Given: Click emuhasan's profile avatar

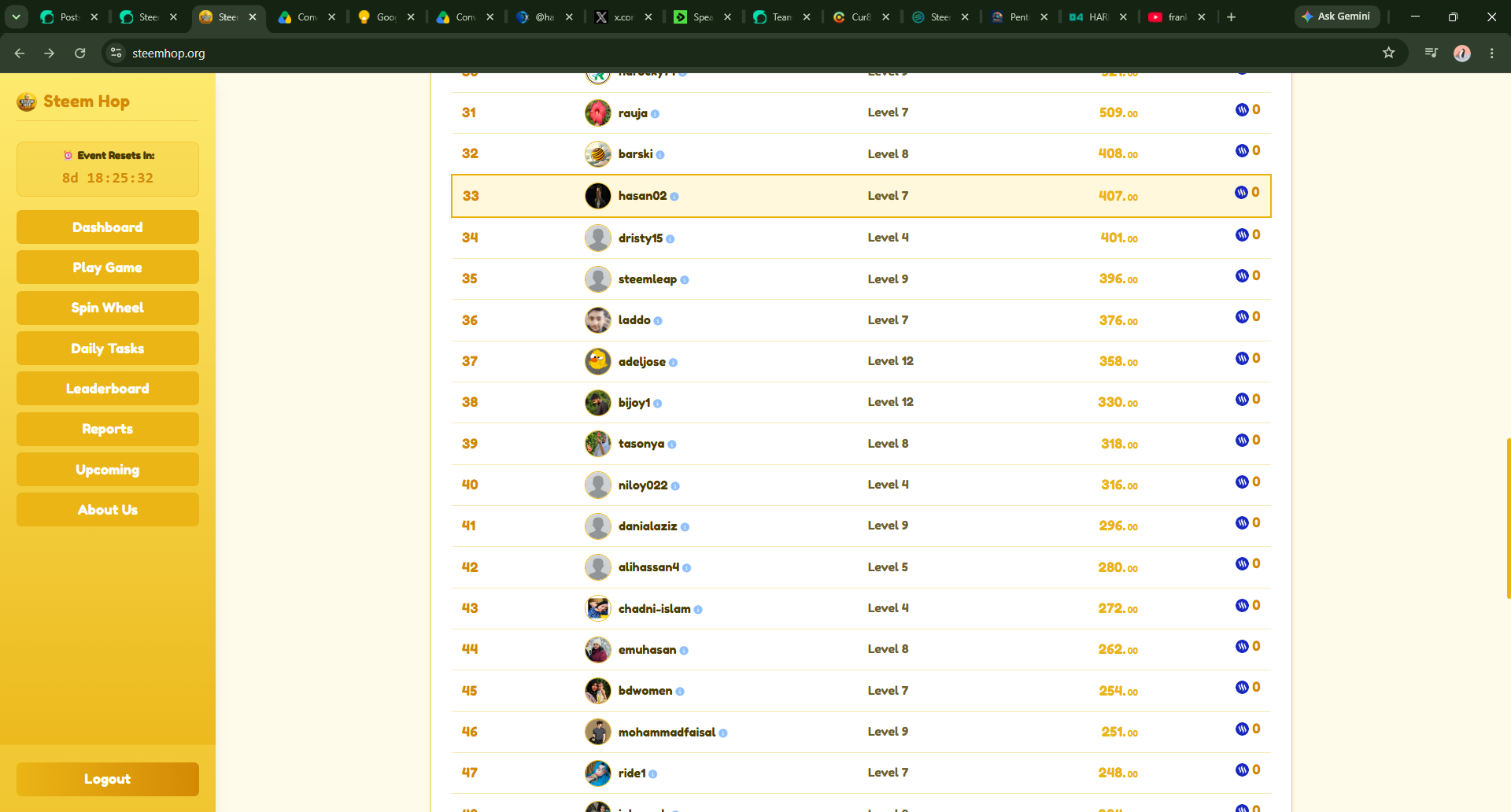Looking at the screenshot, I should tap(598, 649).
